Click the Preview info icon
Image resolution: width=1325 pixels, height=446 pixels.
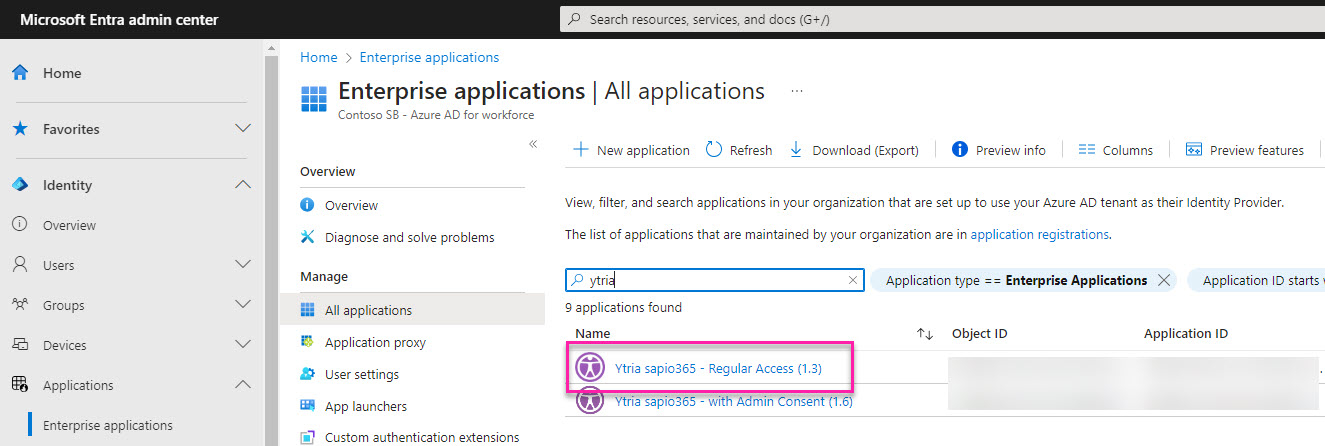click(960, 150)
